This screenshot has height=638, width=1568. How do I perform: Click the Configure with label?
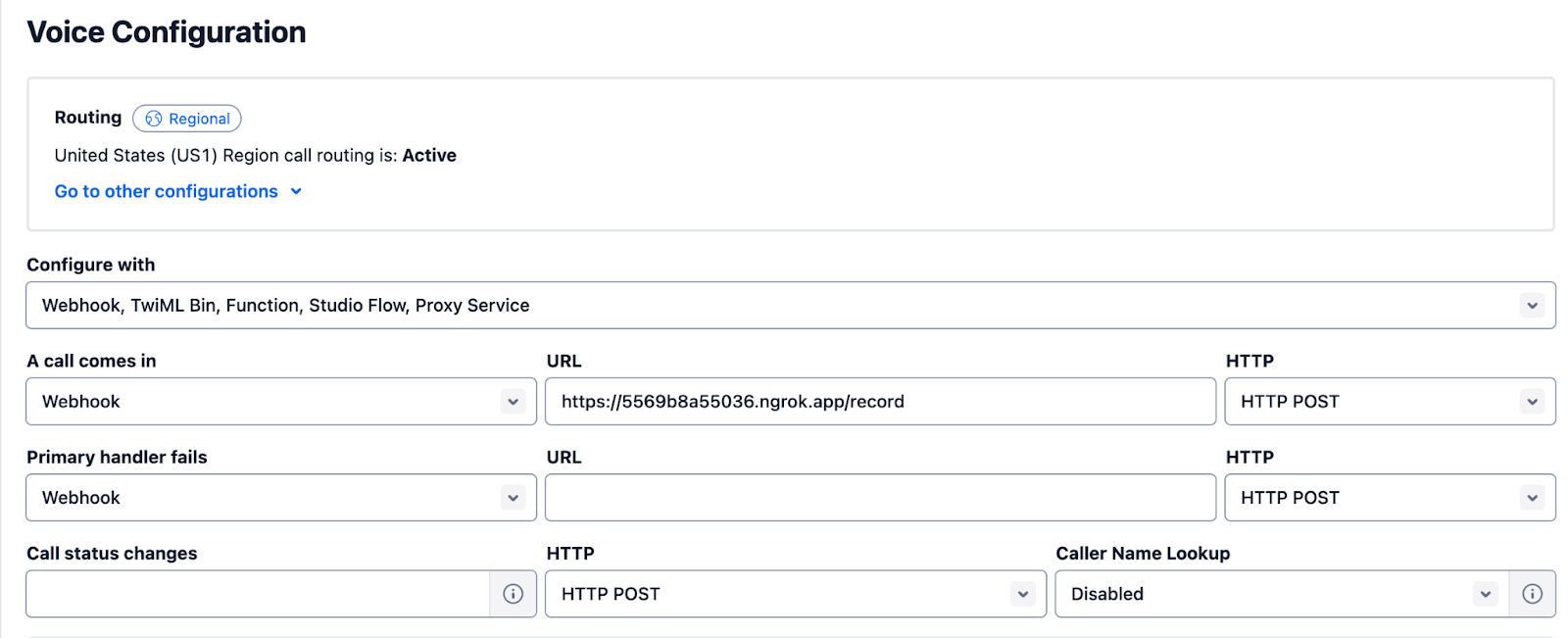pos(91,265)
